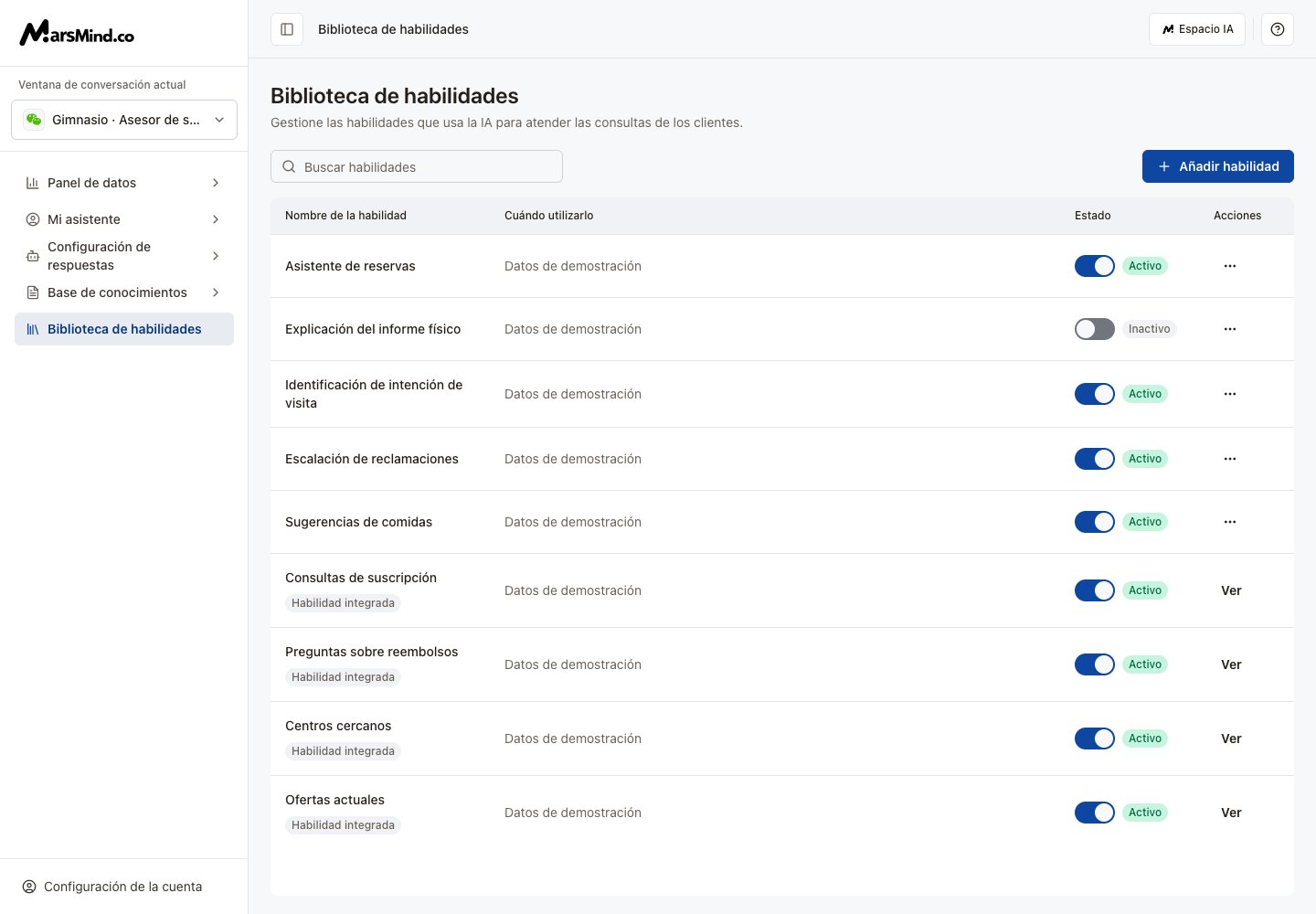This screenshot has height=914, width=1316.
Task: Toggle the sidebar panel icon
Action: 287,29
